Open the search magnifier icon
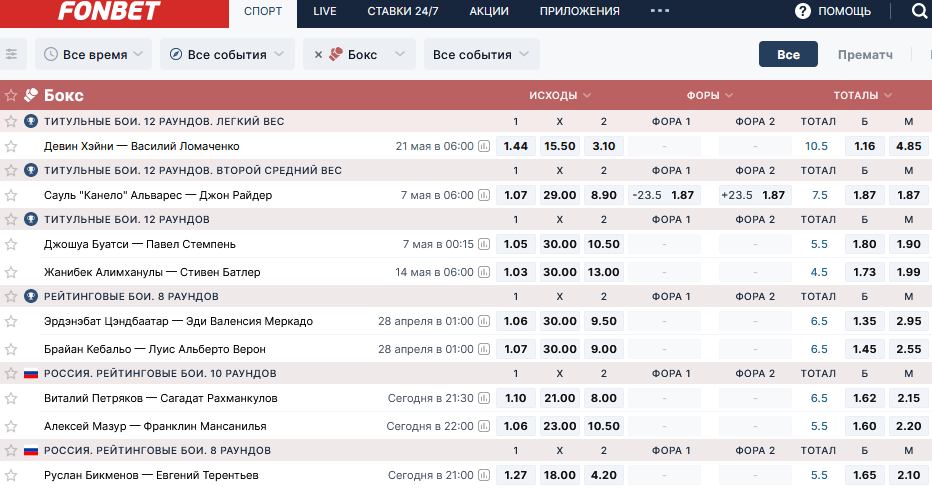The height and width of the screenshot is (488, 932). [920, 11]
